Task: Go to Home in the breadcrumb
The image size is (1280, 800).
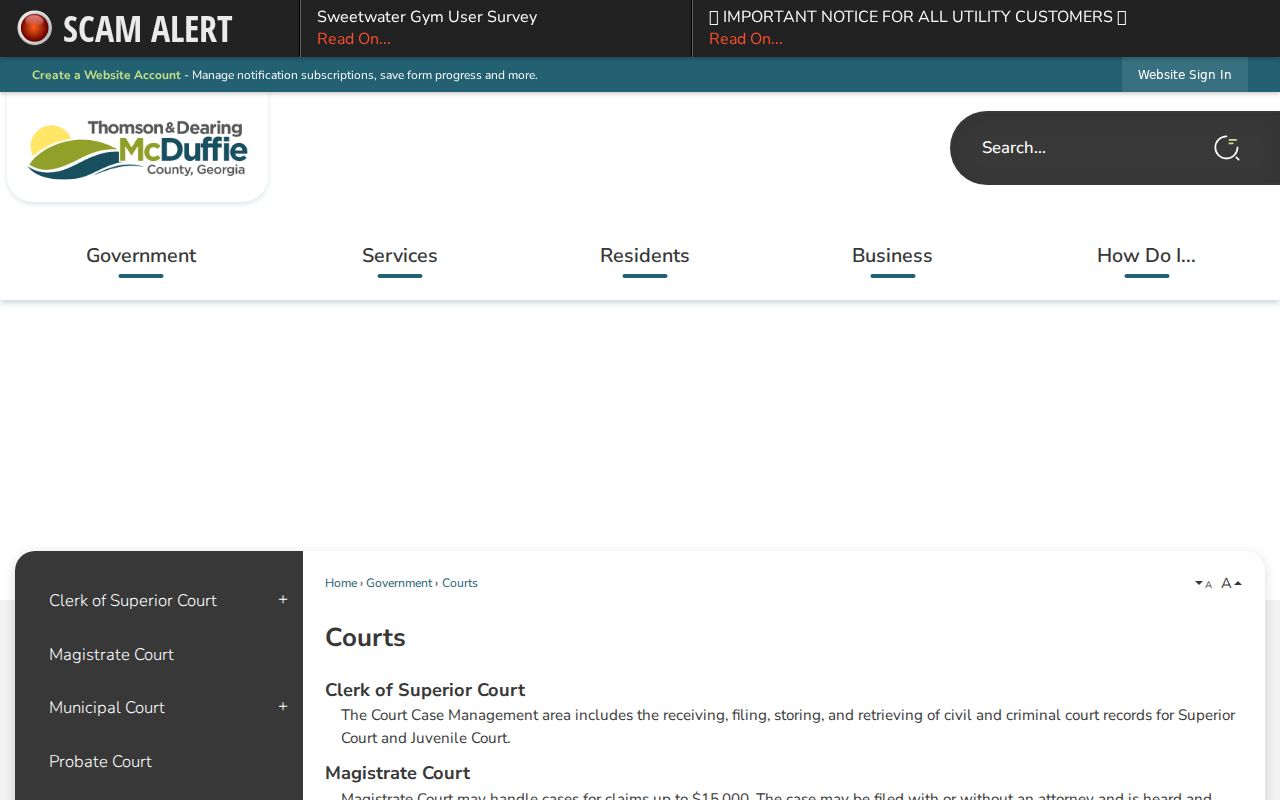Action: click(x=341, y=583)
